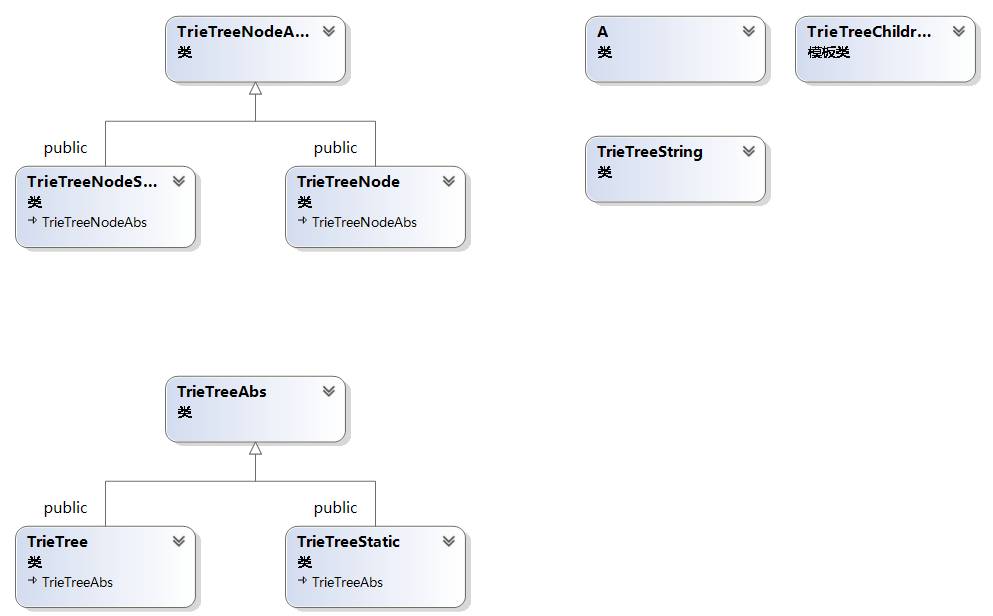Viewport: 993px width, 616px height.
Task: Select inheritance arrowhead below TrieTreeAbs class
Action: click(x=255, y=449)
